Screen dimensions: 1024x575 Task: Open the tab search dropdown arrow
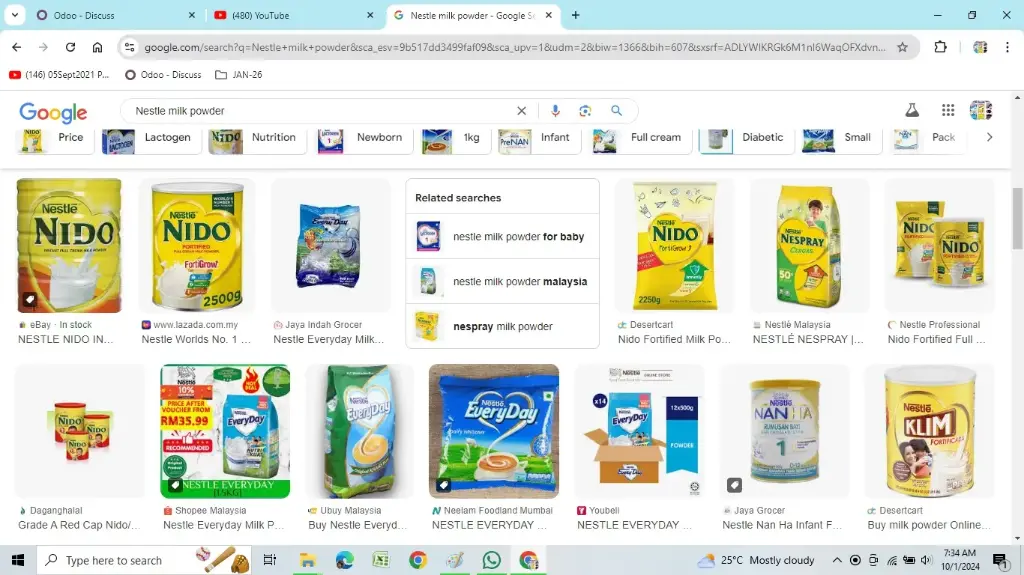pos(14,15)
